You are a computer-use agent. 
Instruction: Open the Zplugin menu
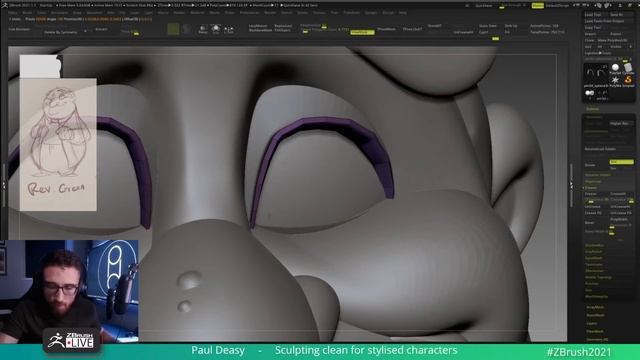(x=371, y=13)
